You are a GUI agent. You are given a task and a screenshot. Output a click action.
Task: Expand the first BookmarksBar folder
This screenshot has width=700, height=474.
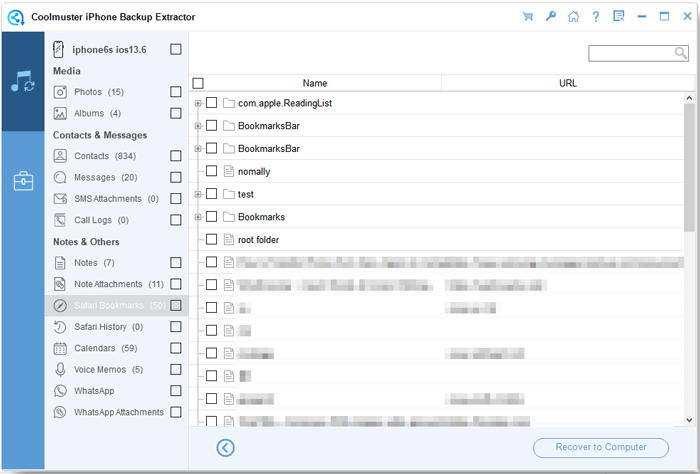coord(198,126)
